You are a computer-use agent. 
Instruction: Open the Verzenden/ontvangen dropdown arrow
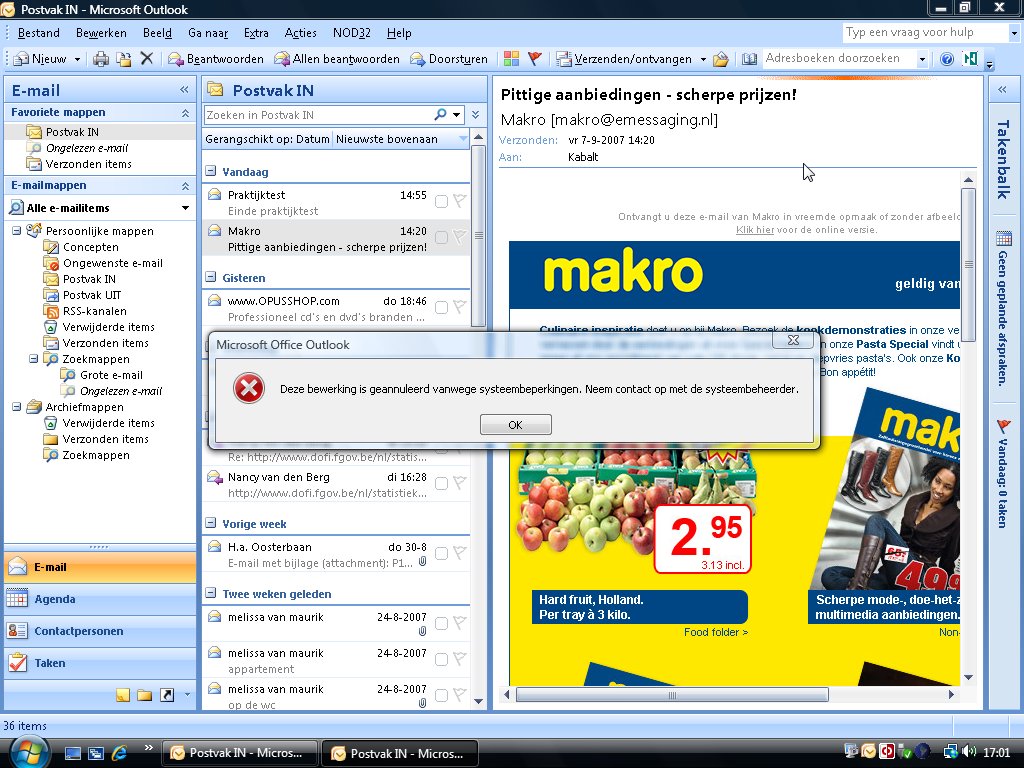(703, 59)
